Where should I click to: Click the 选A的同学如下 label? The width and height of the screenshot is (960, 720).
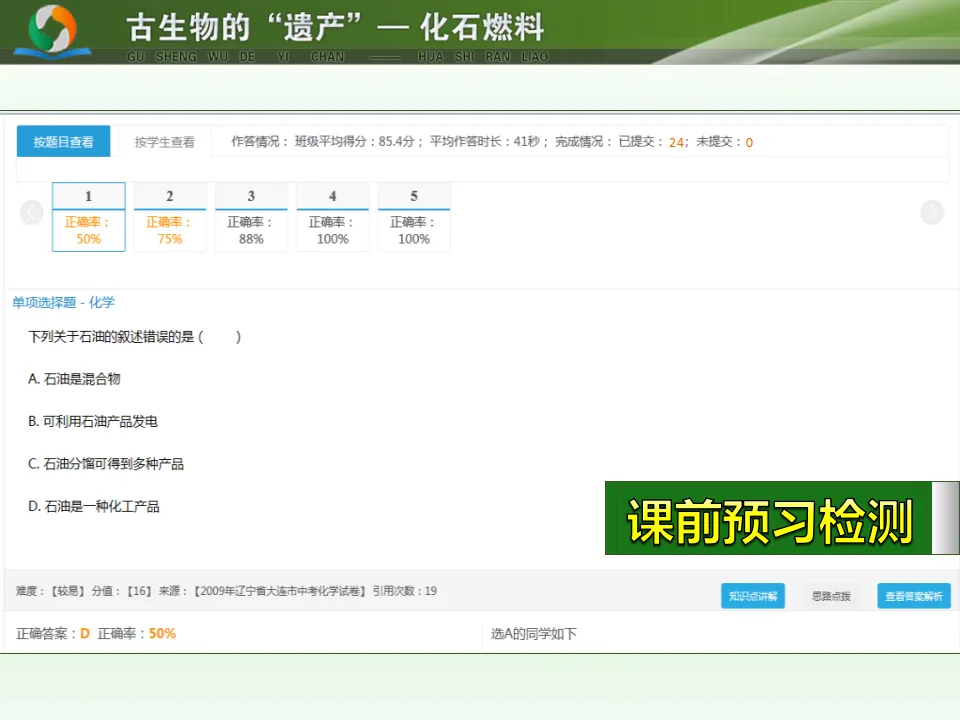click(x=534, y=634)
